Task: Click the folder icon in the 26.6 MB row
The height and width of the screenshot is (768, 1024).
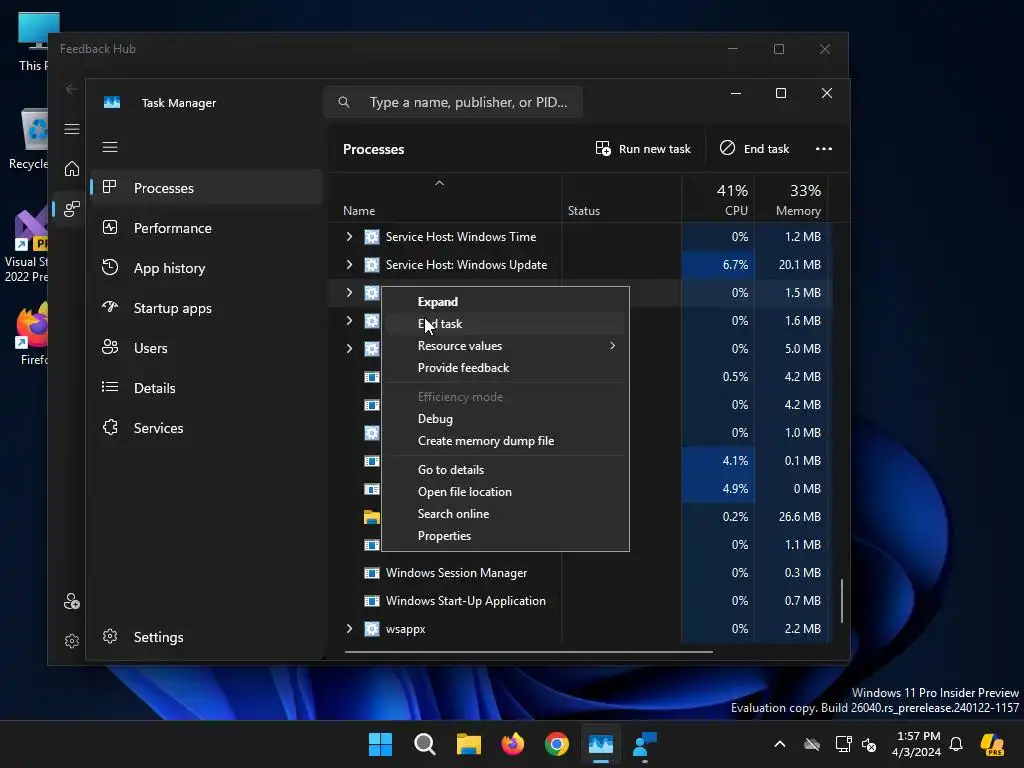Action: [x=372, y=517]
